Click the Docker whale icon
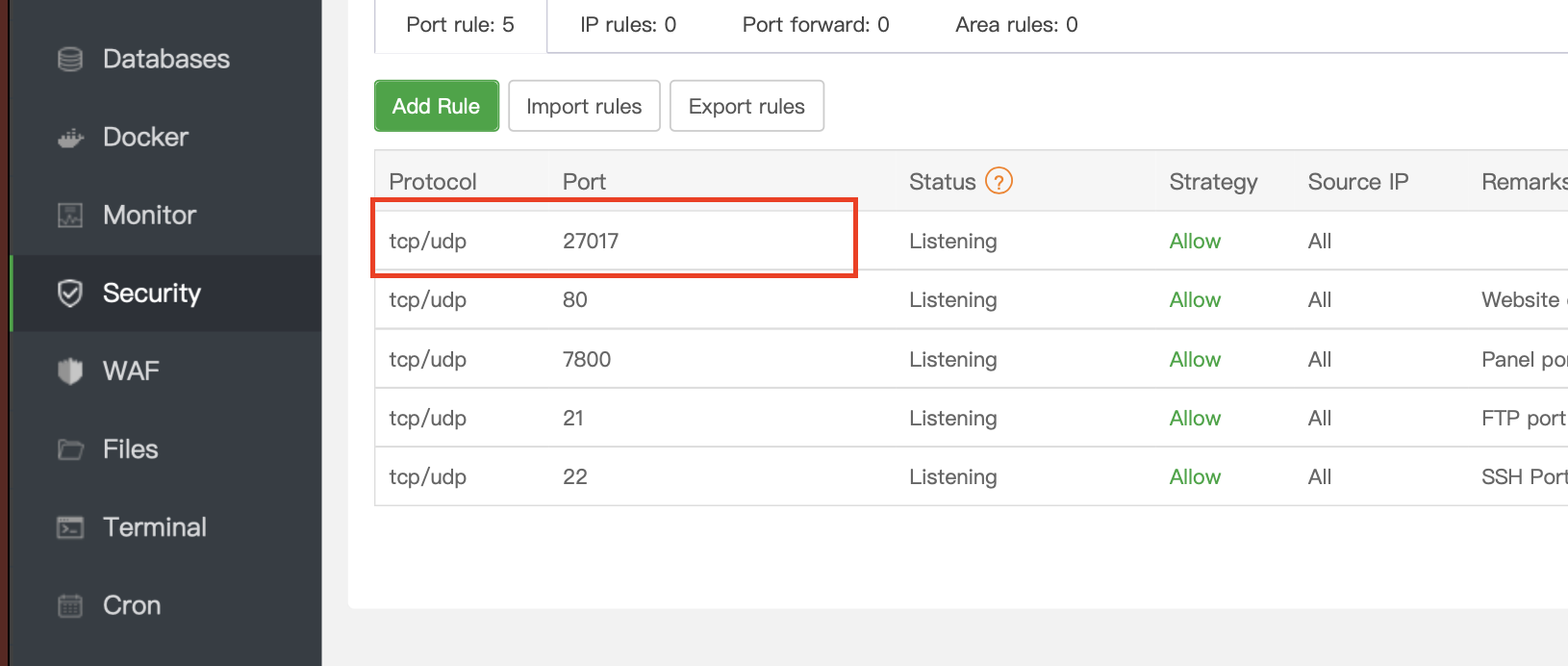Screen dimensions: 1568x666 [70, 138]
